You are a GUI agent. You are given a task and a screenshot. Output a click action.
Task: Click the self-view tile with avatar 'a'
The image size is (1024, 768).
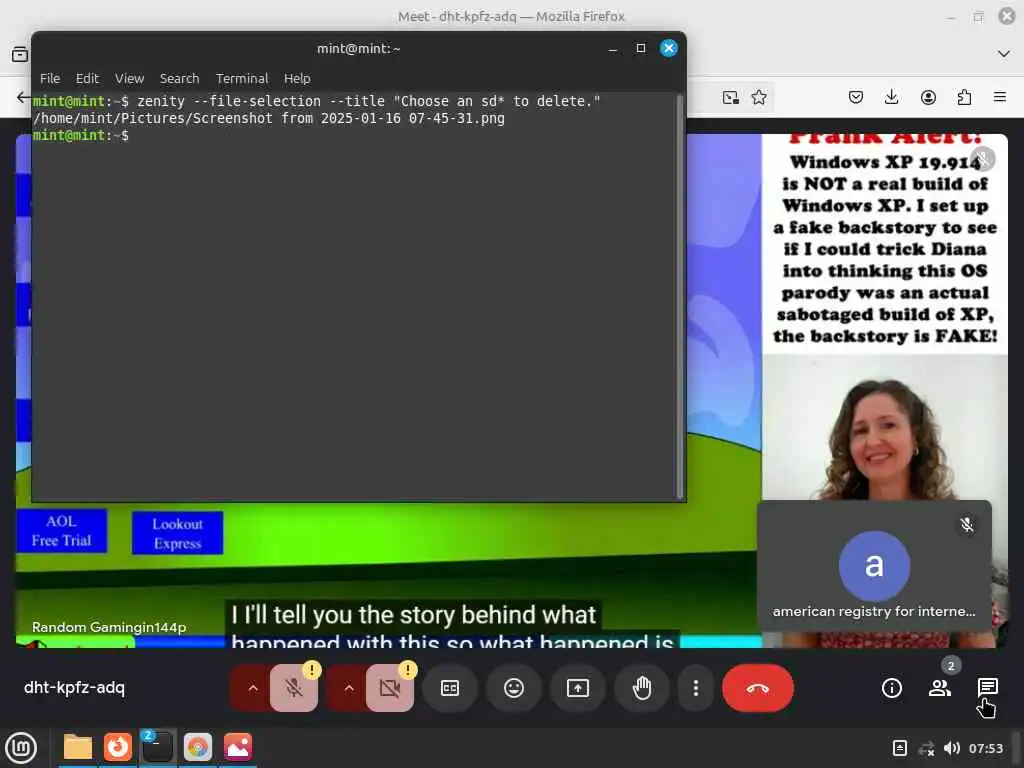[x=874, y=566]
